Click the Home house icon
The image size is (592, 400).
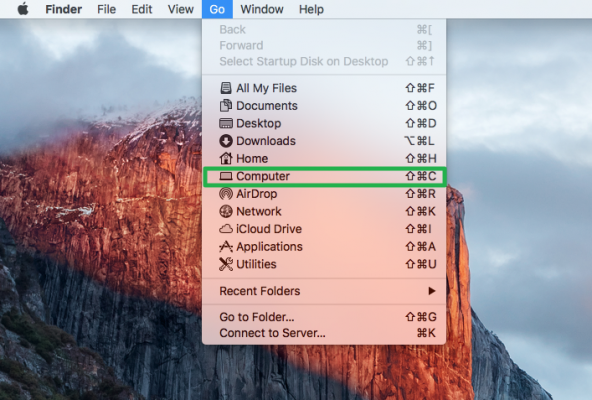(226, 158)
